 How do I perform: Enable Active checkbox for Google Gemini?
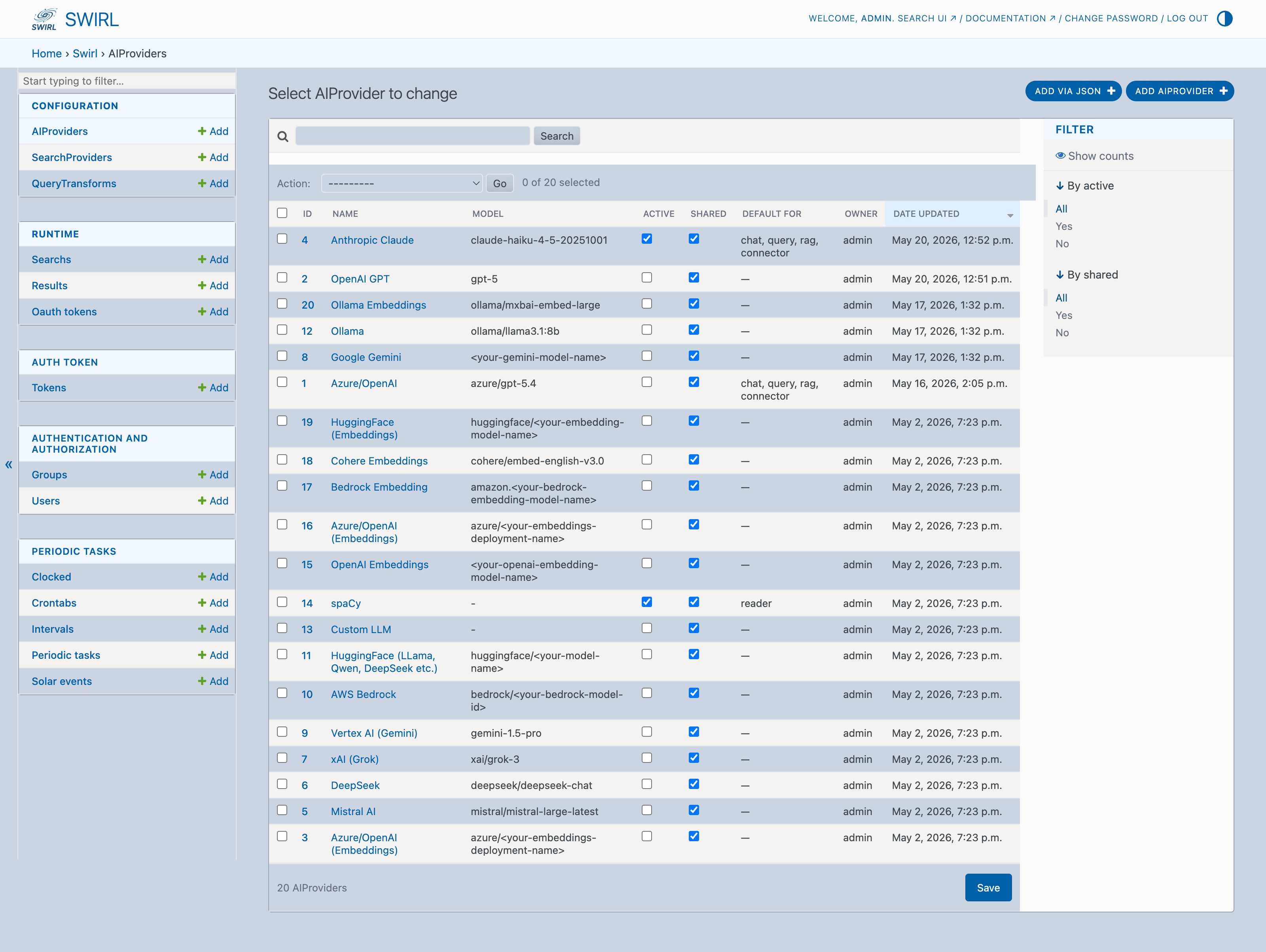[x=647, y=355]
